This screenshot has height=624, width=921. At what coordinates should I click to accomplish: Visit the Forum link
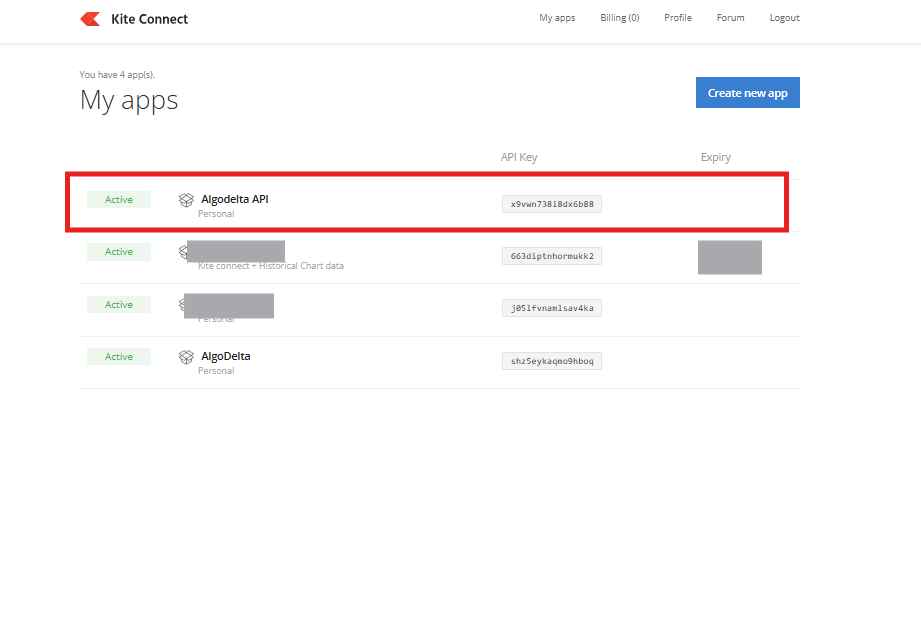(x=730, y=18)
